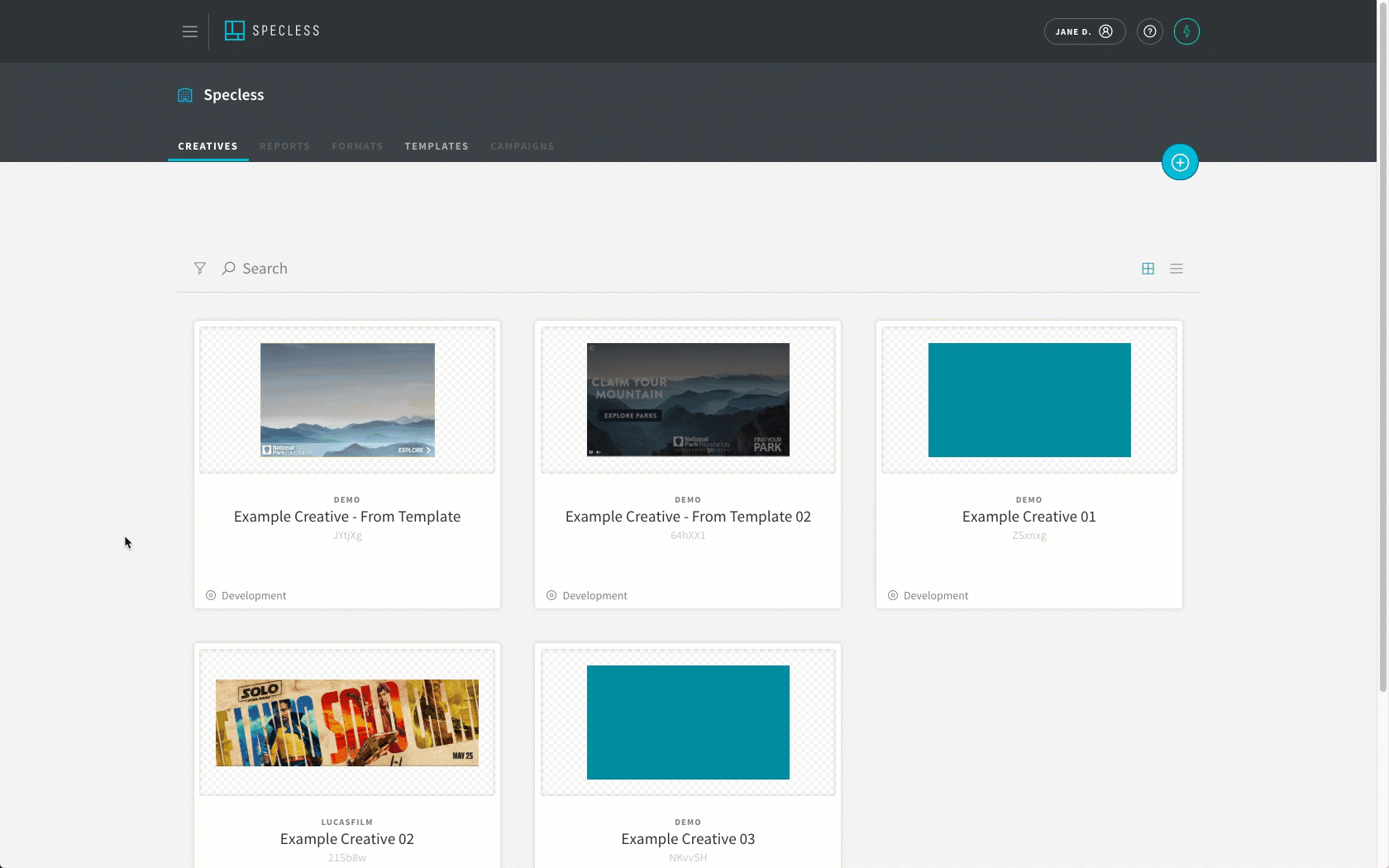The height and width of the screenshot is (868, 1389).
Task: Switch to the Creatives tab
Action: 208,146
